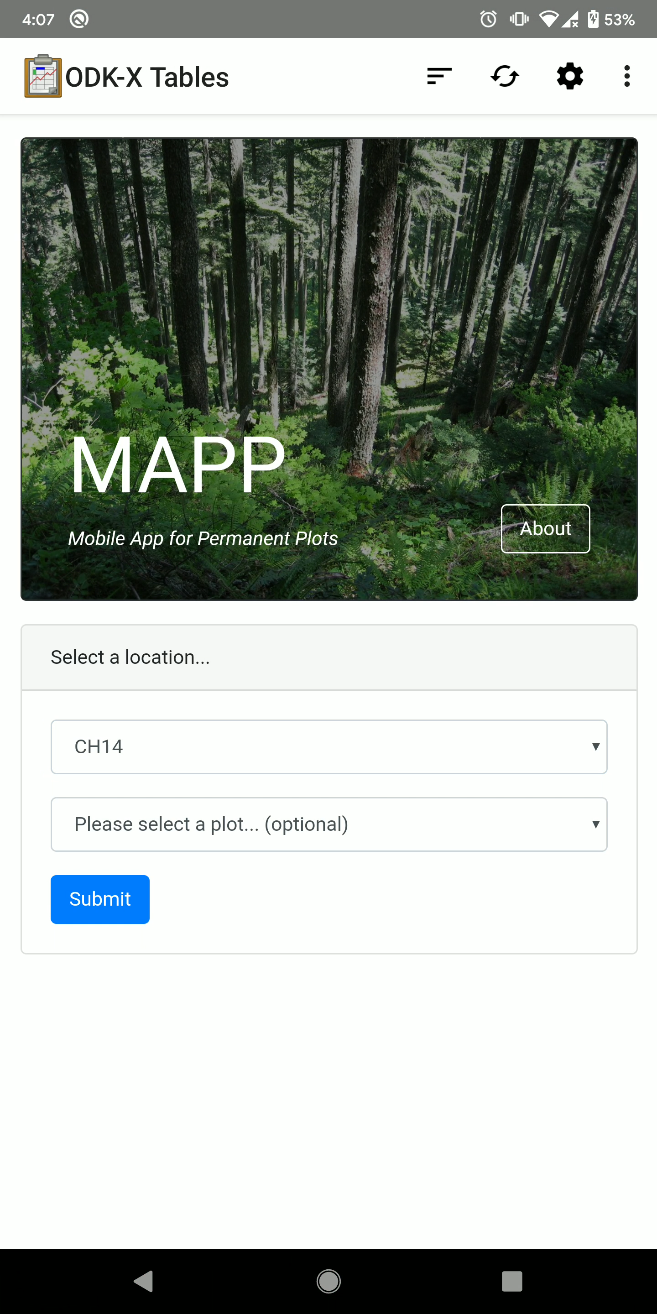Tap the Wi-Fi signal status icon
This screenshot has width=657, height=1314.
coord(547,19)
